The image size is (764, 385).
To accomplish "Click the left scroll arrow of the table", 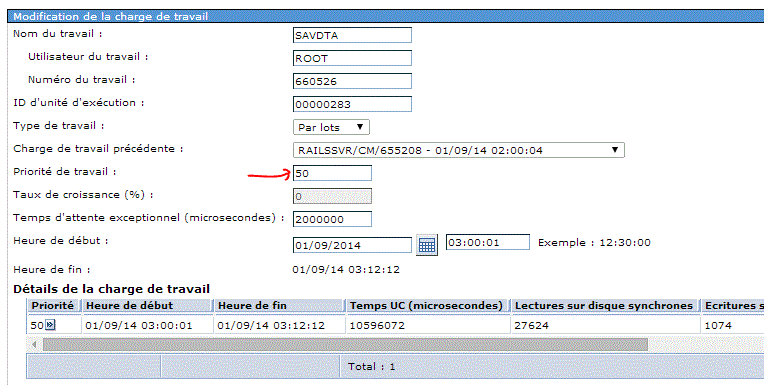I will click(x=34, y=345).
